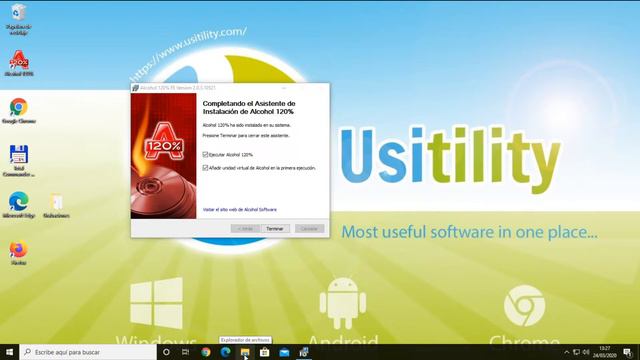
Task: Minimize the Alcohol 120% installer window
Action: (284, 88)
